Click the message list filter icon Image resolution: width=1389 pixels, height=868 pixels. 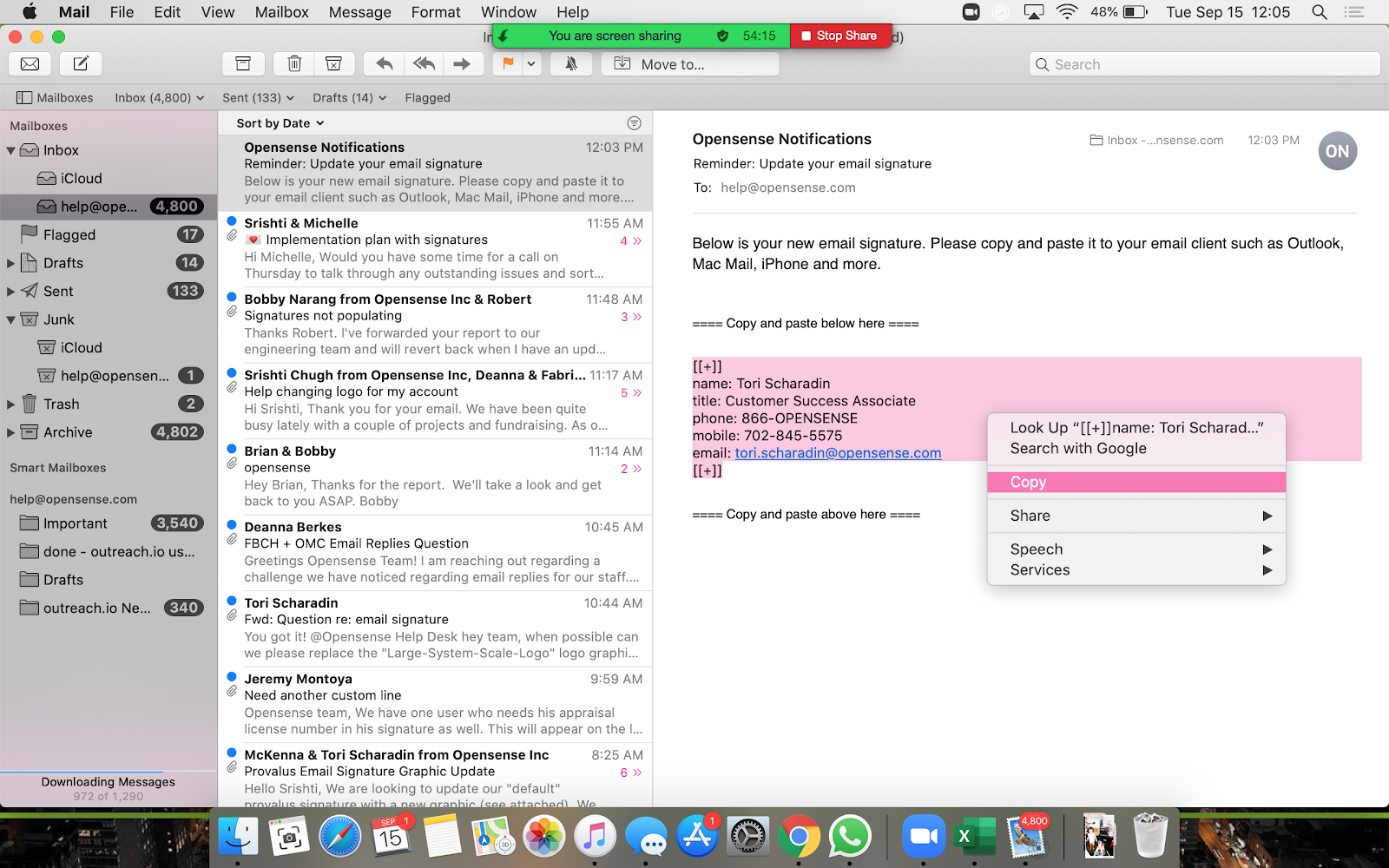click(635, 123)
